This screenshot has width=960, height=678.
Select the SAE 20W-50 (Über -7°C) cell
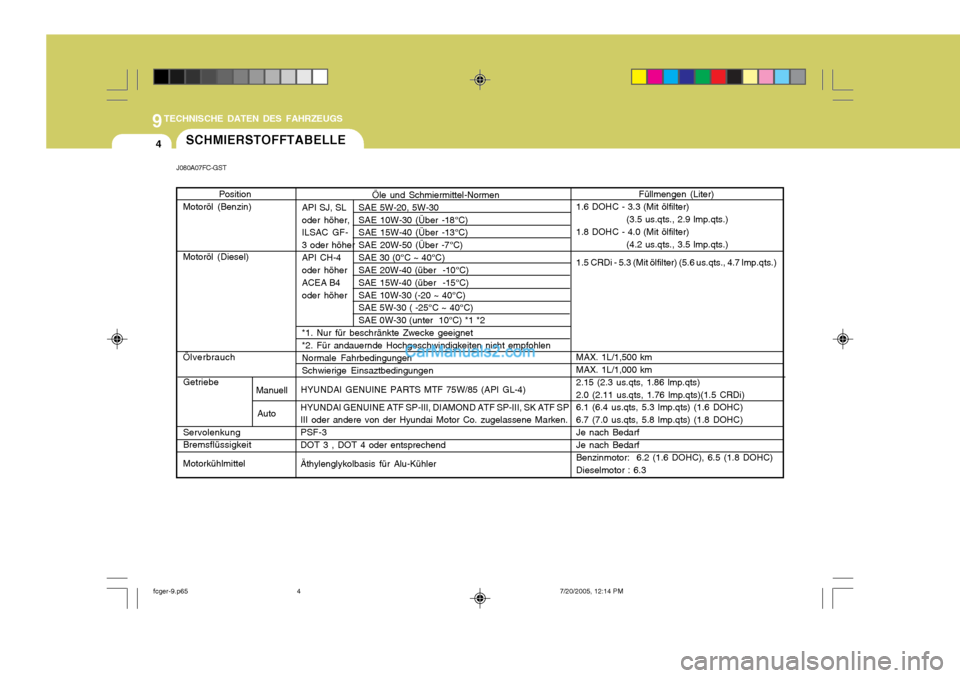(411, 245)
